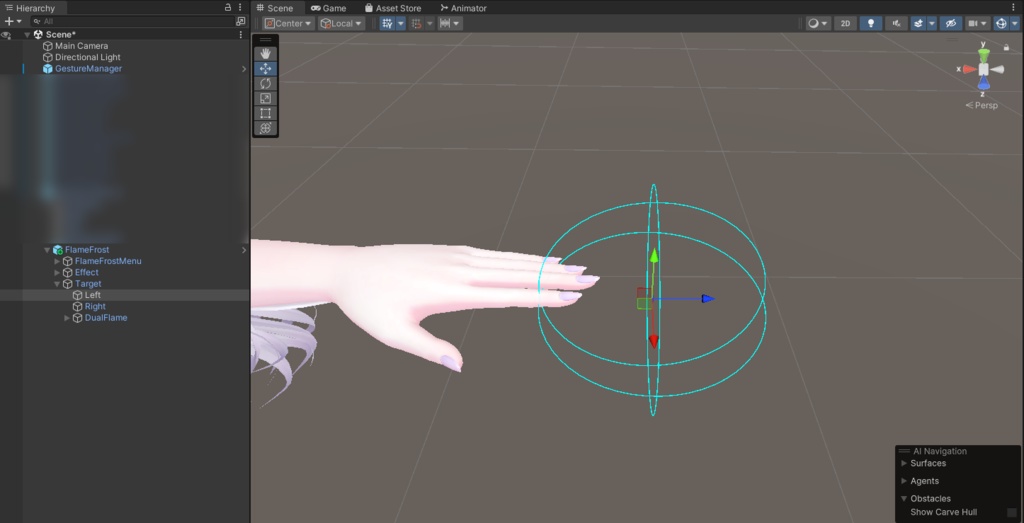1024x523 pixels.
Task: Toggle scene visibility eye icon for Scene
Action: [x=6, y=35]
